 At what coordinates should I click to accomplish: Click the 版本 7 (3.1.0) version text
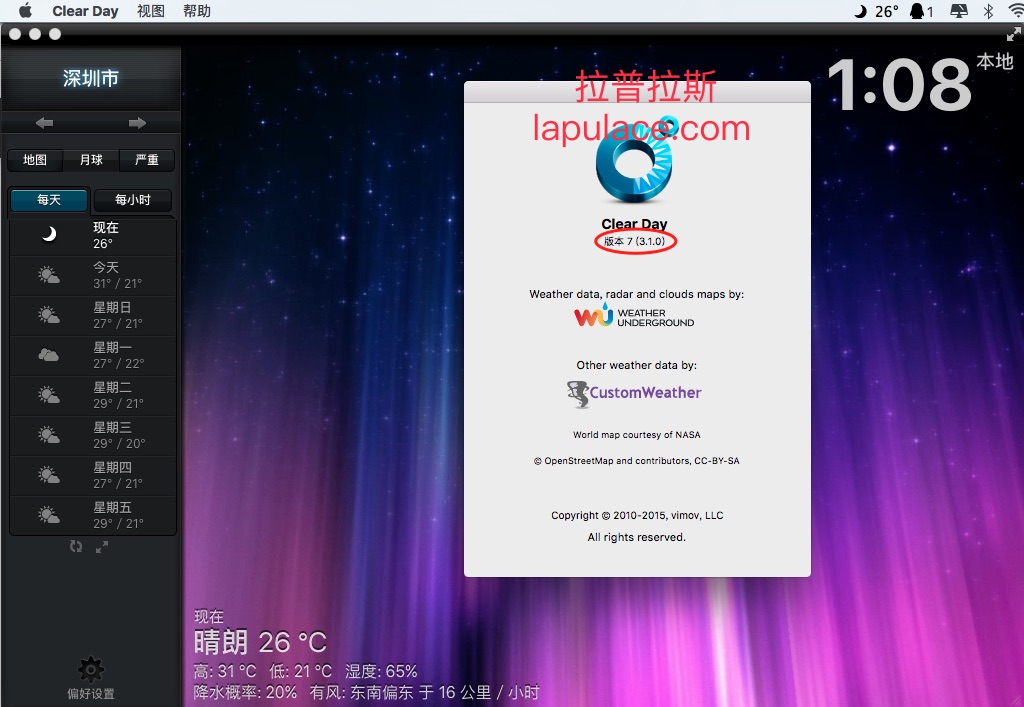tap(634, 242)
